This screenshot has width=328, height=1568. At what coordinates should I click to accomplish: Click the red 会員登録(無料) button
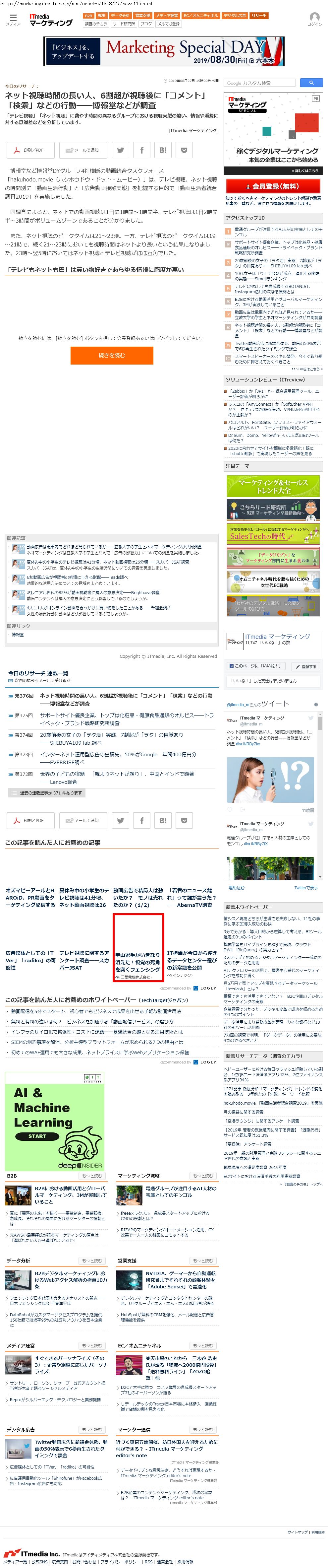[273, 186]
